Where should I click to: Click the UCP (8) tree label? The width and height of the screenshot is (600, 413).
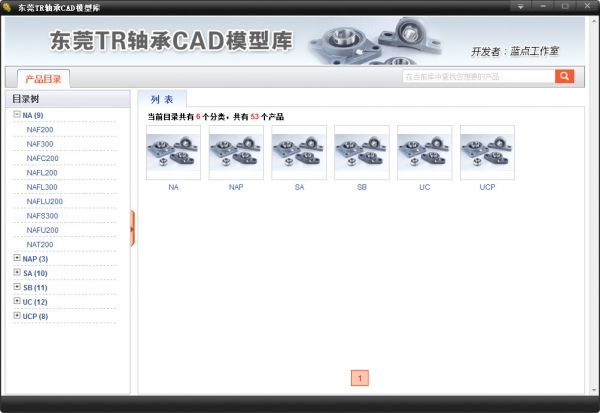pos(35,316)
